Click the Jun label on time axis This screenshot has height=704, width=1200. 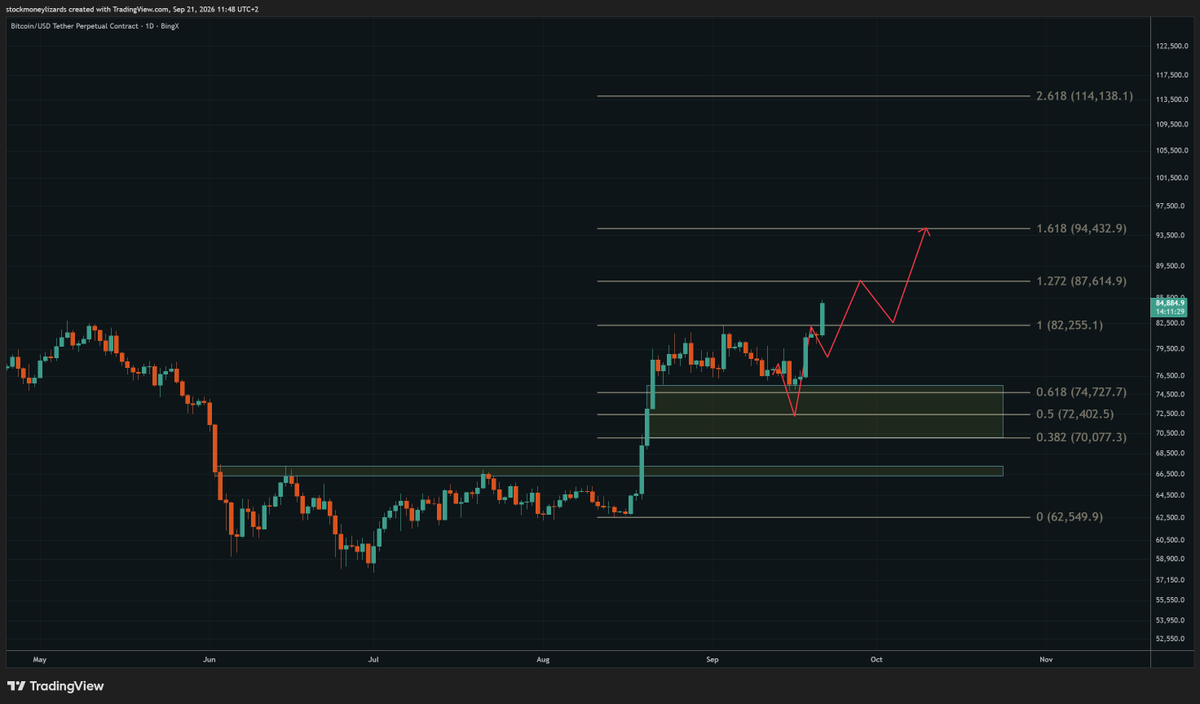(x=208, y=660)
